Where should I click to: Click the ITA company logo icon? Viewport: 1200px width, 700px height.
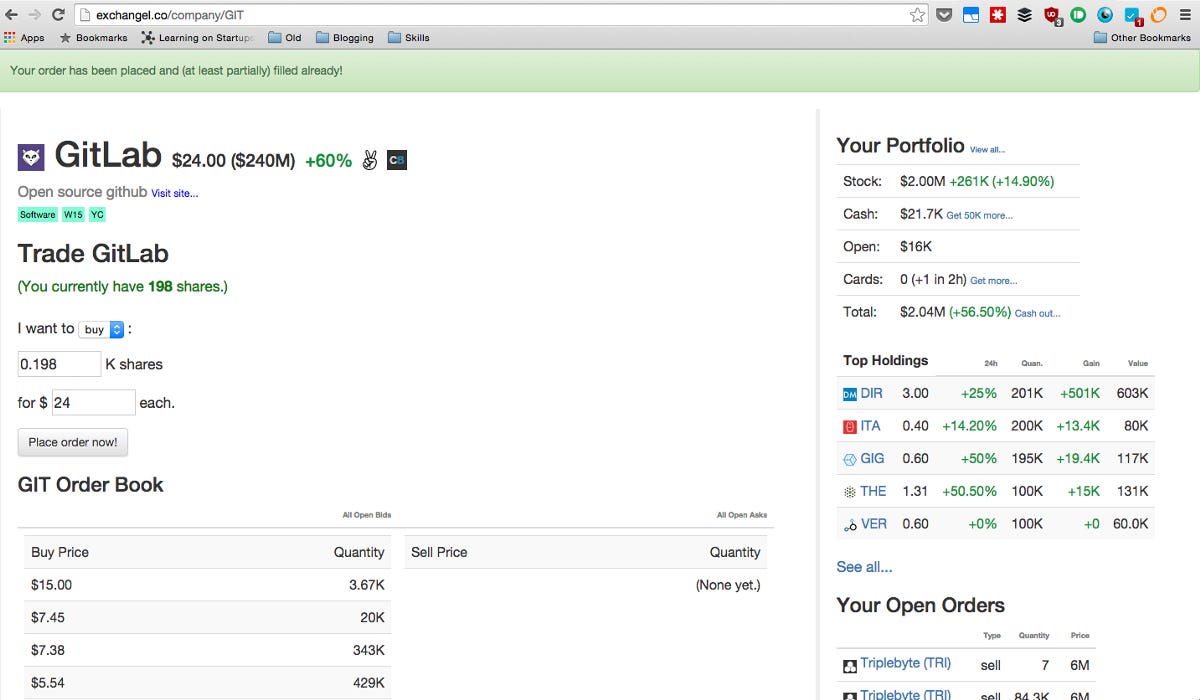tap(850, 427)
